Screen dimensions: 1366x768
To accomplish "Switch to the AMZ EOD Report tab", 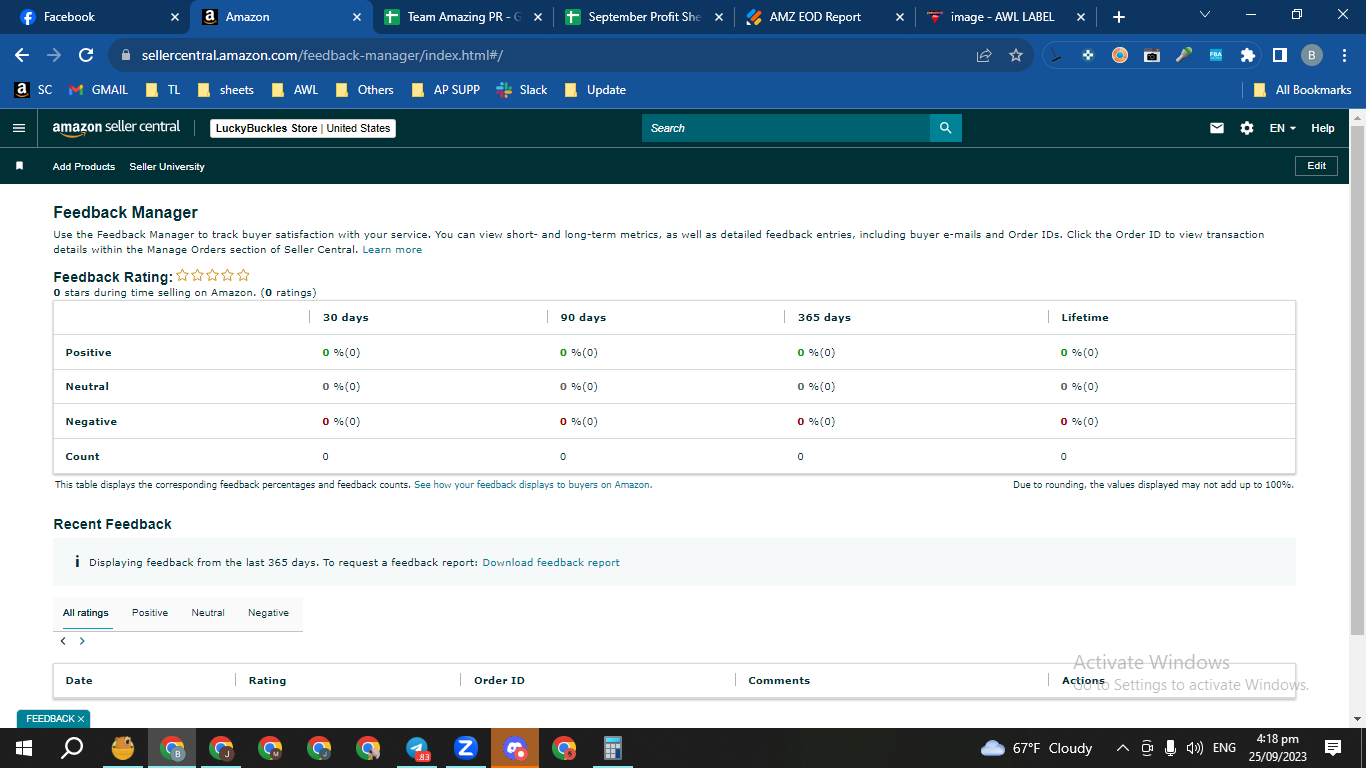I will coord(826,17).
